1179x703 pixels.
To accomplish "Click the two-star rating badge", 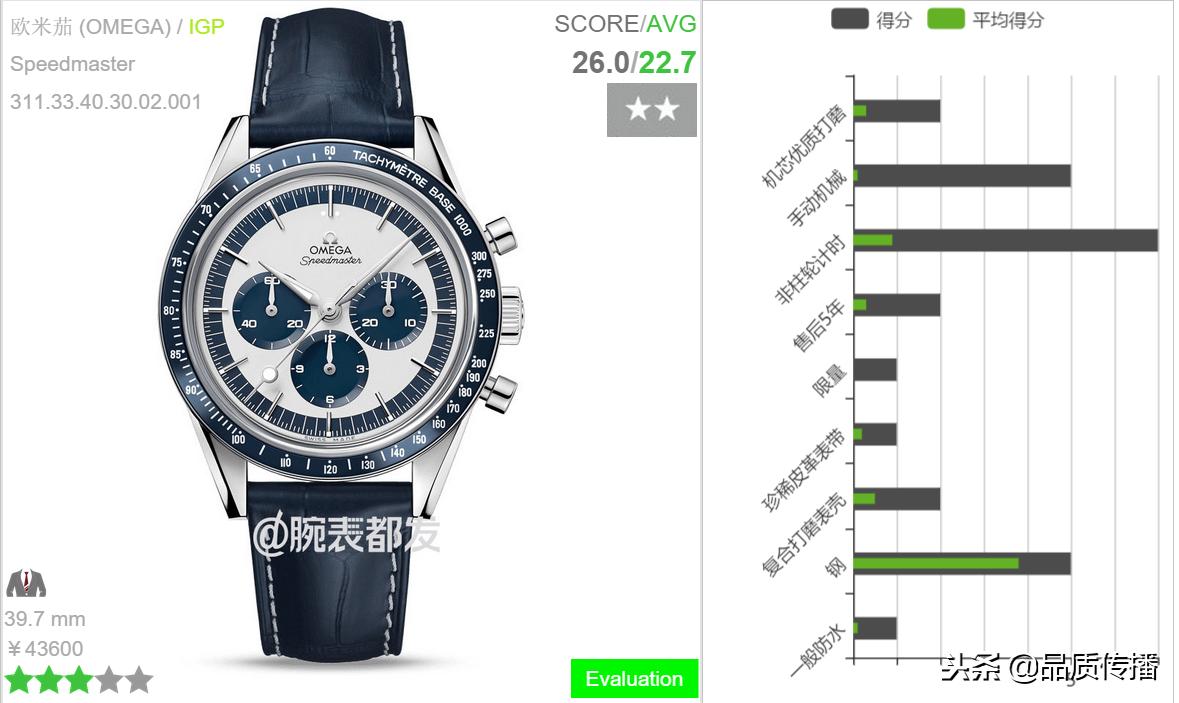I will [x=651, y=110].
